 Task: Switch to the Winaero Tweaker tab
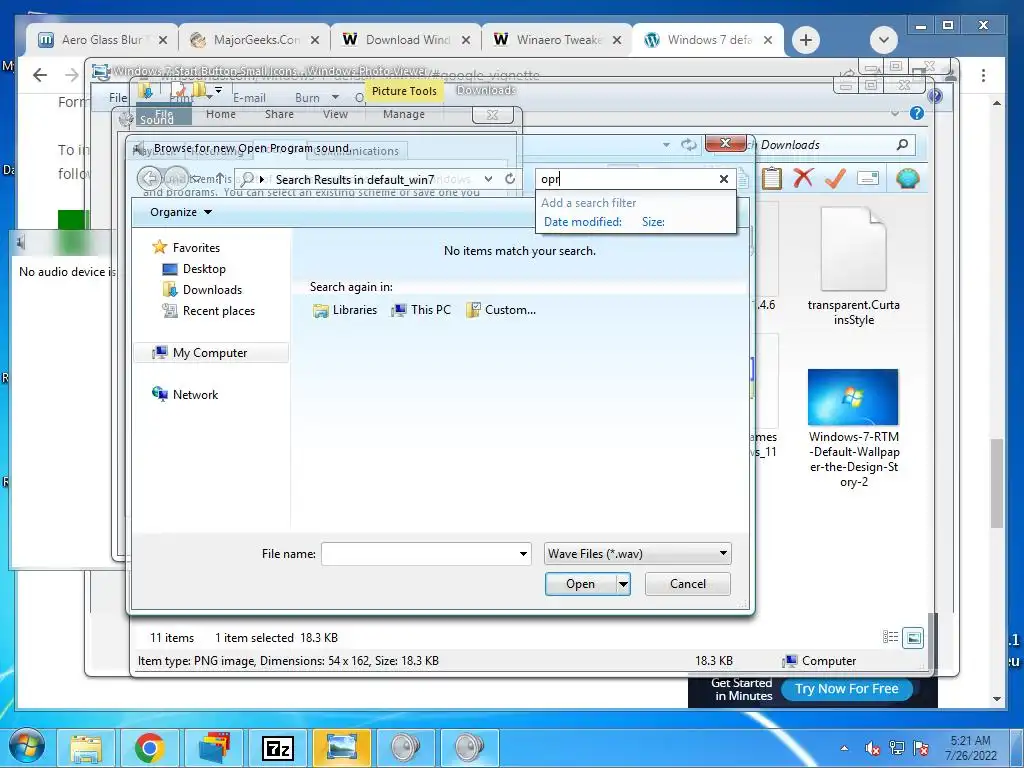click(558, 40)
